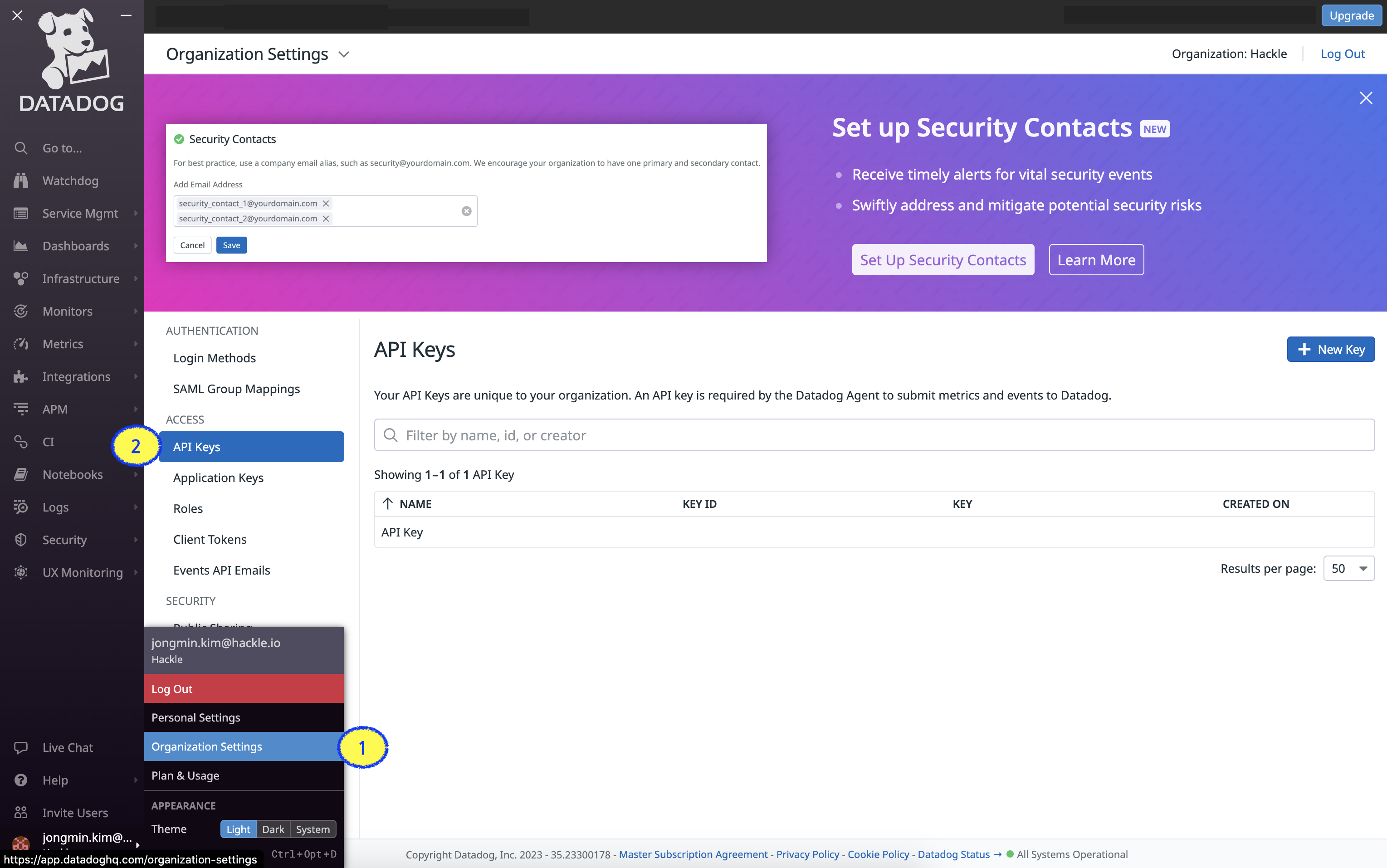Click the Notebooks icon in sidebar
This screenshot has width=1387, height=868.
point(21,475)
